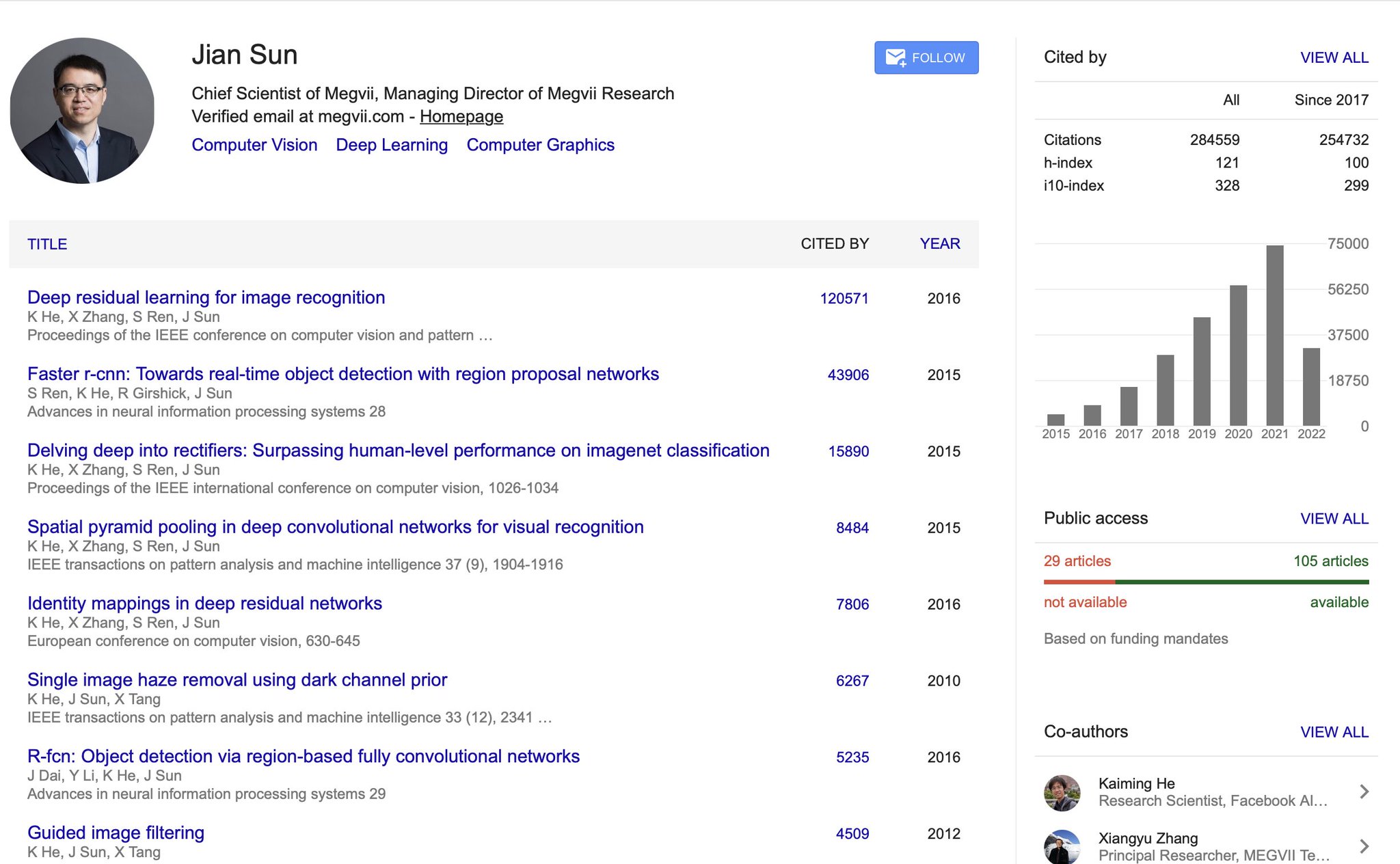Screen dimensions: 1400x864
Task: Sort publications by Year column header
Action: (939, 244)
